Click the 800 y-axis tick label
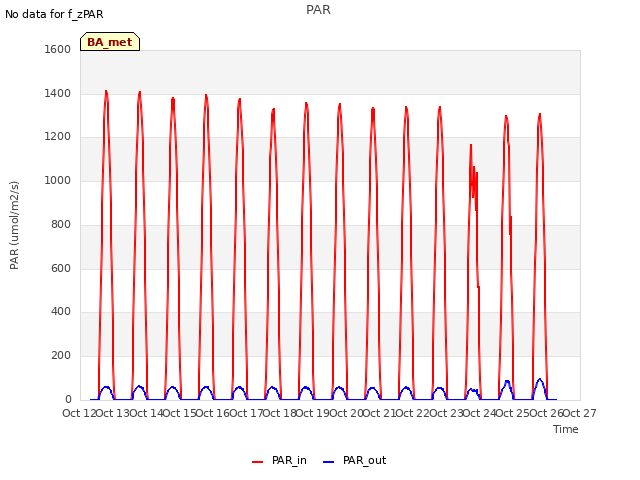The image size is (640, 480). [61, 224]
